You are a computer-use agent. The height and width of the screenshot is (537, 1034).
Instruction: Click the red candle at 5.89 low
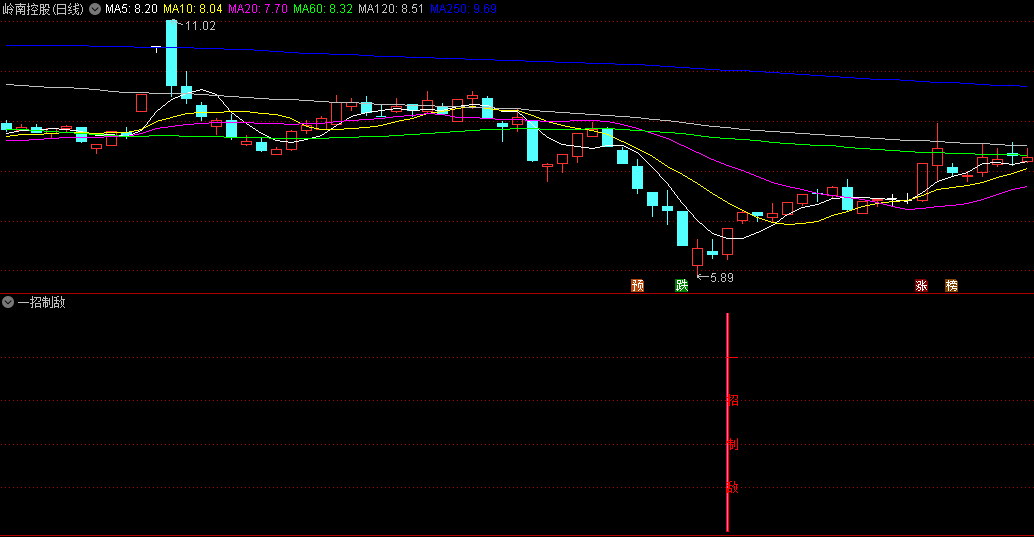[x=697, y=257]
